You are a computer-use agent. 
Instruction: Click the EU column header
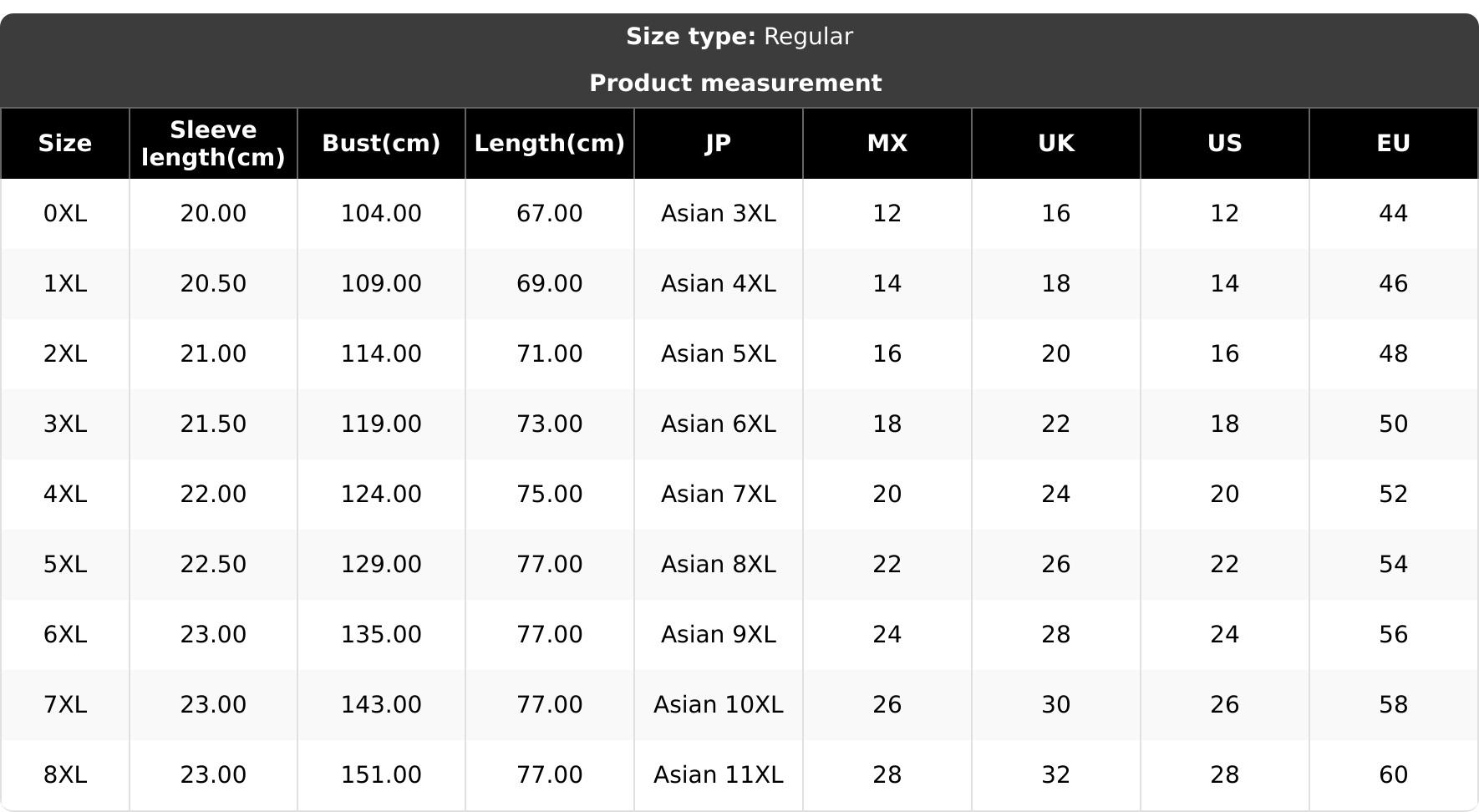click(1393, 144)
